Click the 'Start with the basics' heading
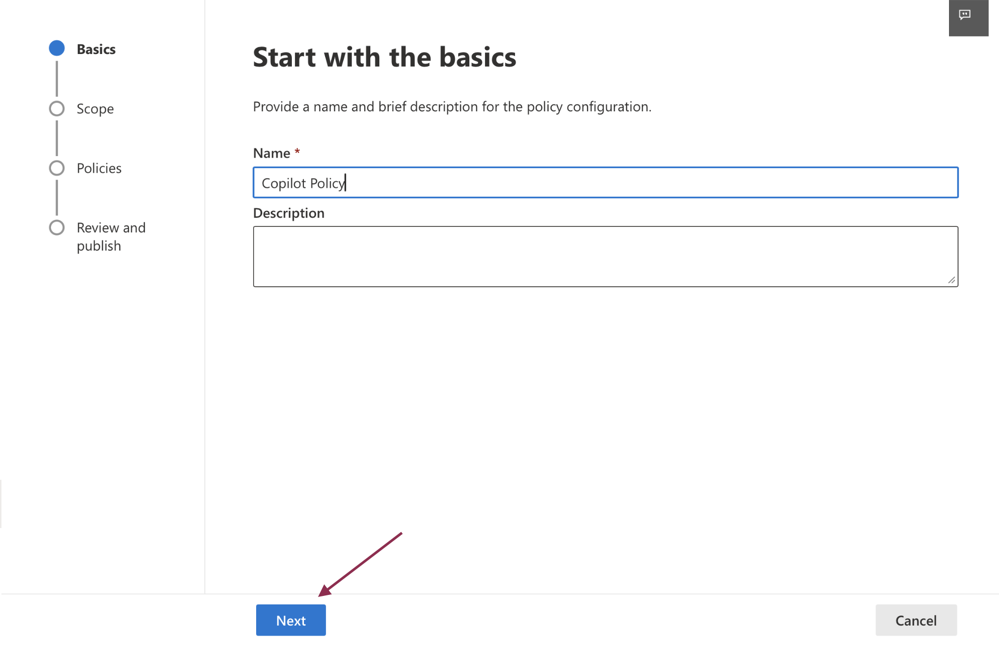 384,57
